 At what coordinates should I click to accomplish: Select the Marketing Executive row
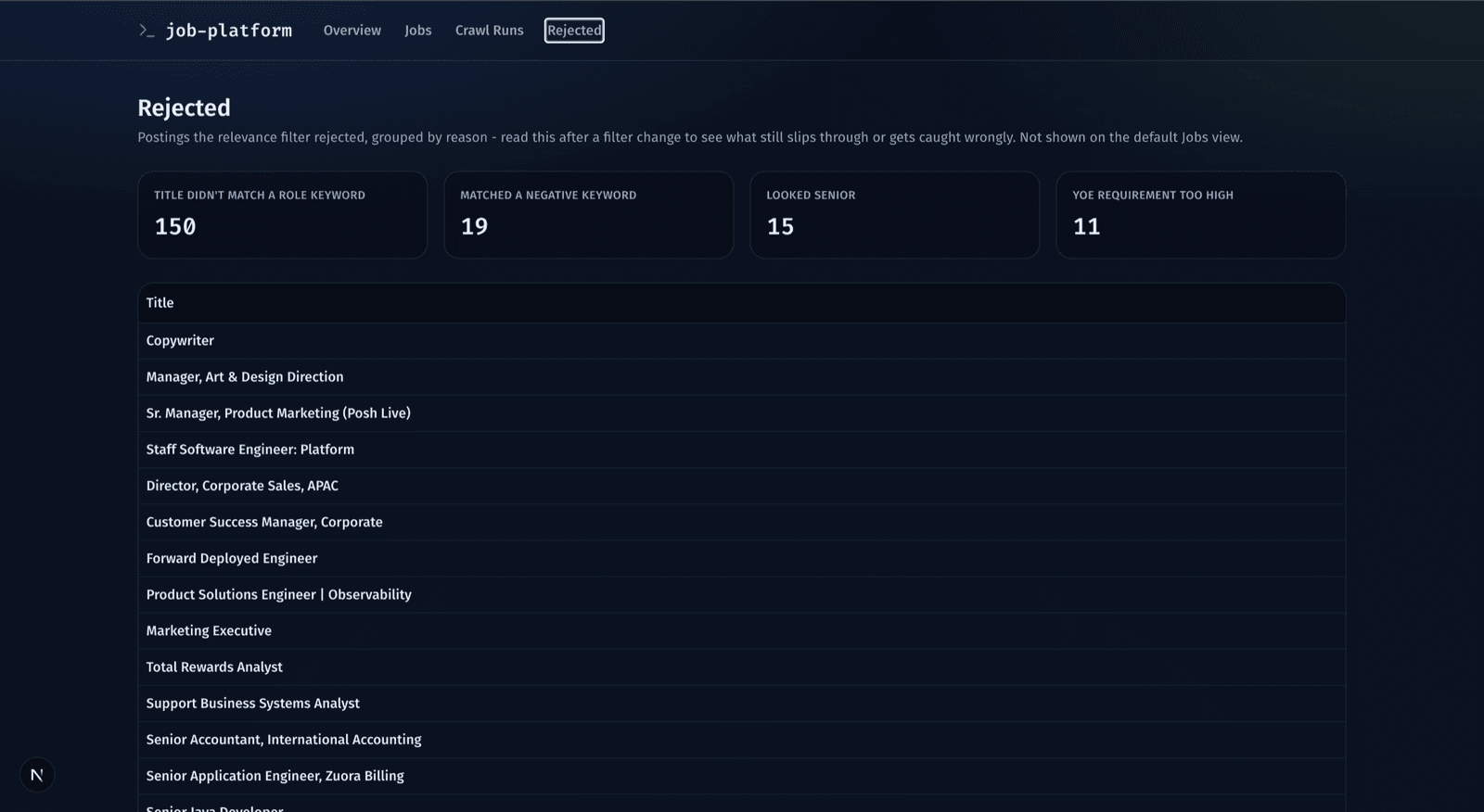pos(742,630)
